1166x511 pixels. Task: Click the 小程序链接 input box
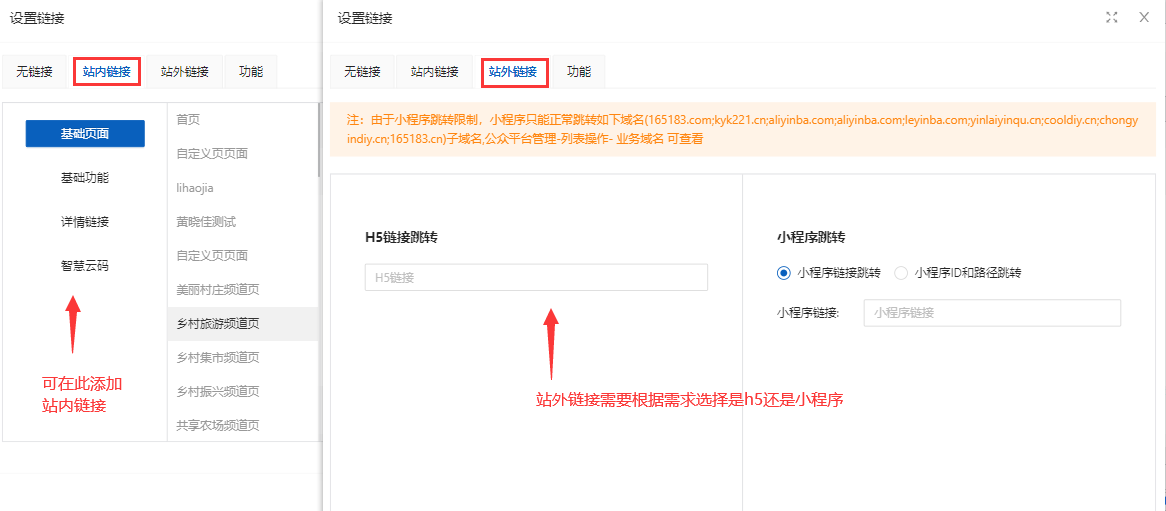pos(992,312)
